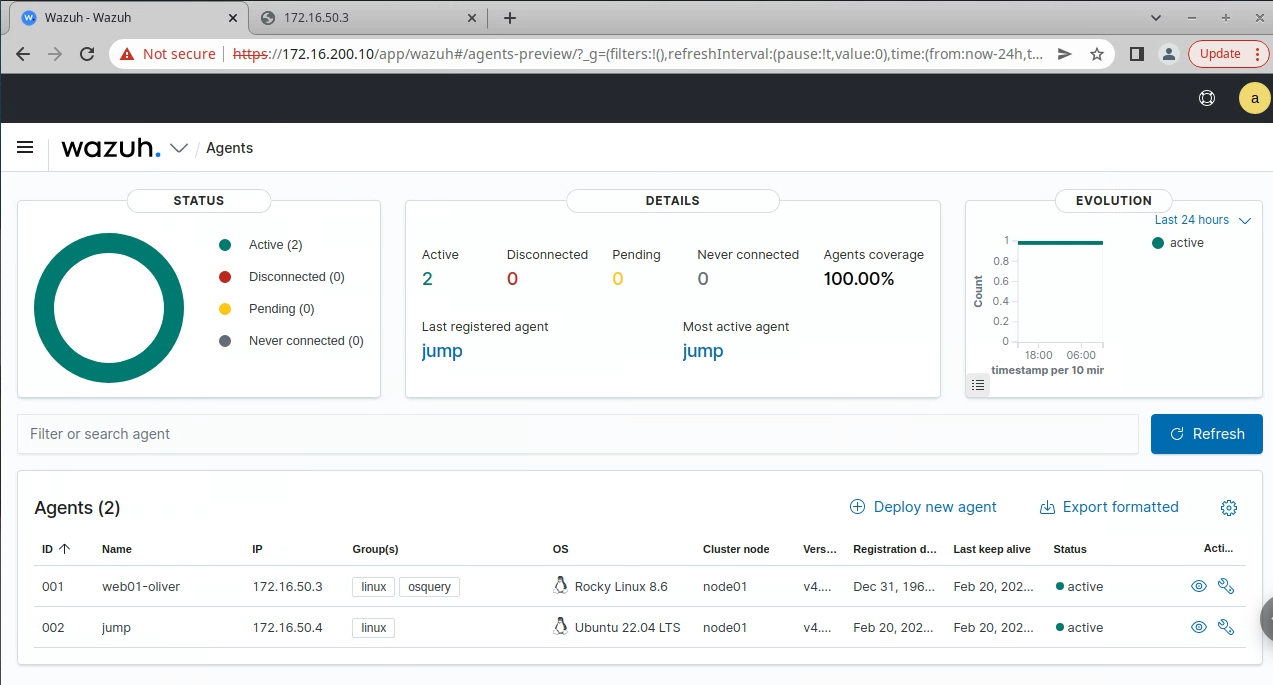This screenshot has height=685, width=1273.
Task: Reload the current page
Action: click(x=87, y=54)
